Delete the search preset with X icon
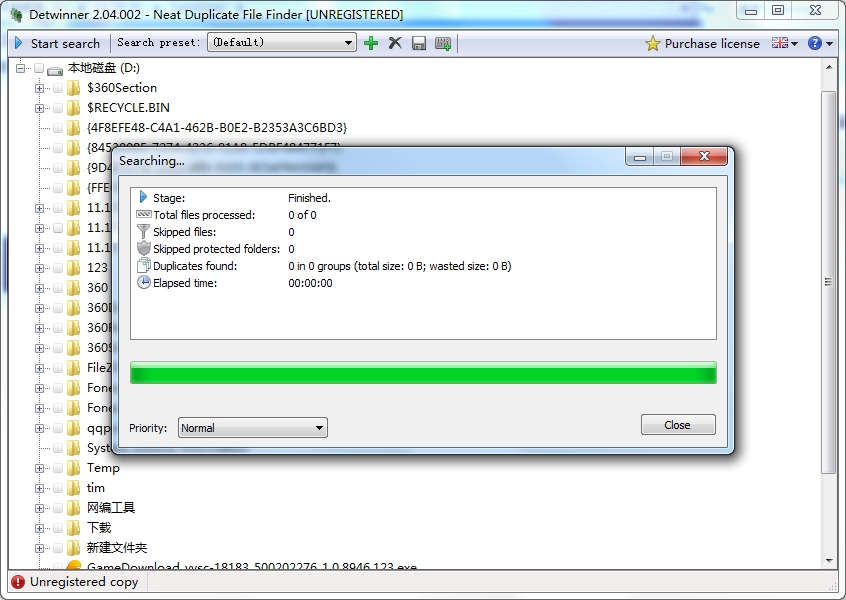846x600 pixels. tap(395, 43)
